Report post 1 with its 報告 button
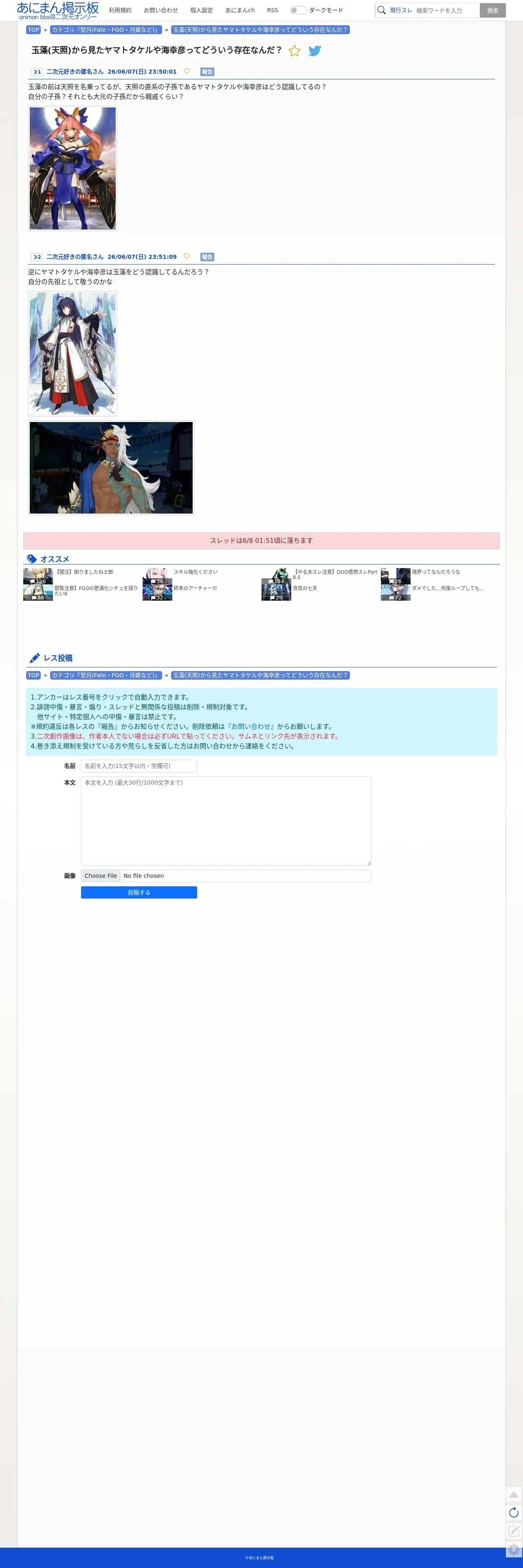Viewport: 523px width, 1568px height. [207, 72]
